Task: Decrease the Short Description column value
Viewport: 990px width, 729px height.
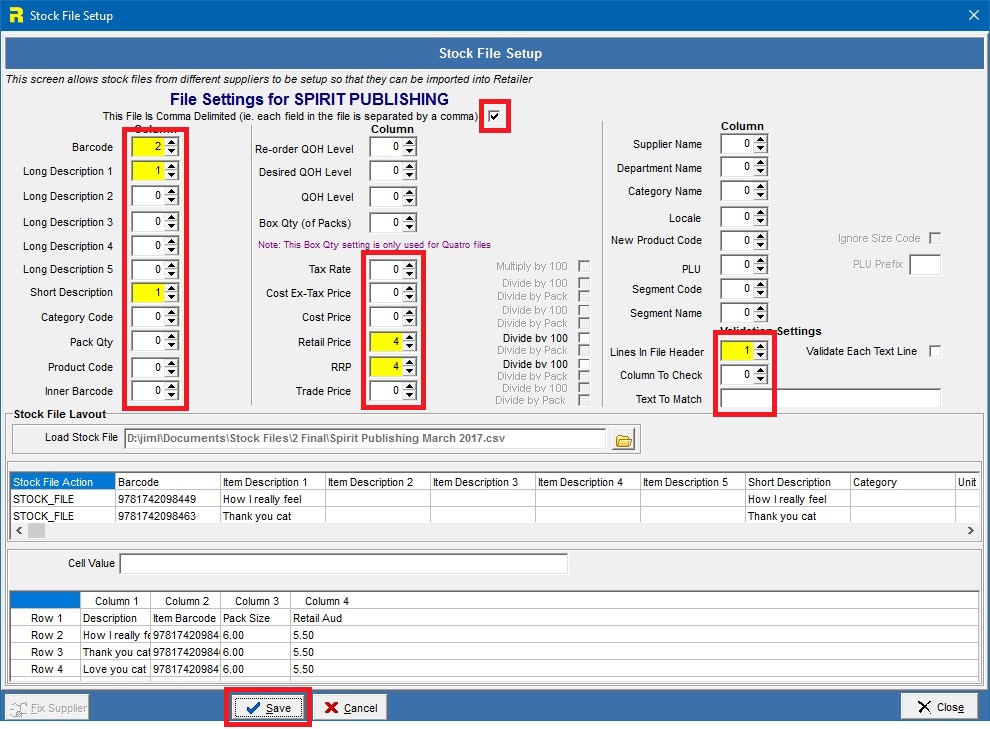Action: click(x=172, y=297)
